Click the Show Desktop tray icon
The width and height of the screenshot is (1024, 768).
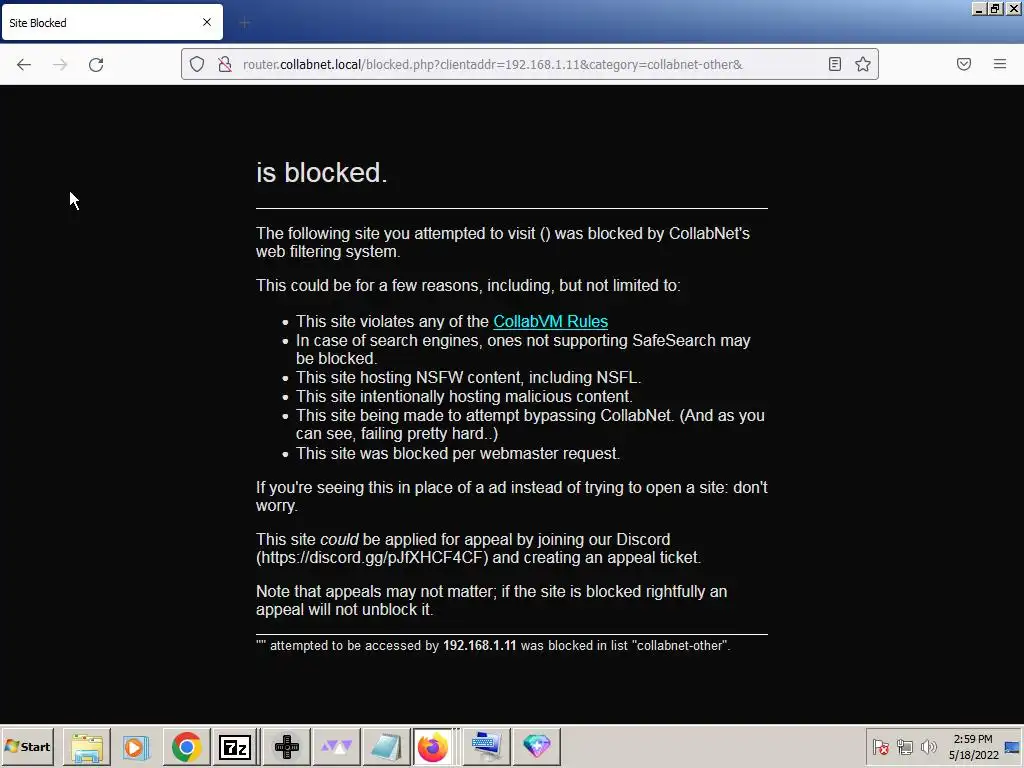pos(1012,746)
